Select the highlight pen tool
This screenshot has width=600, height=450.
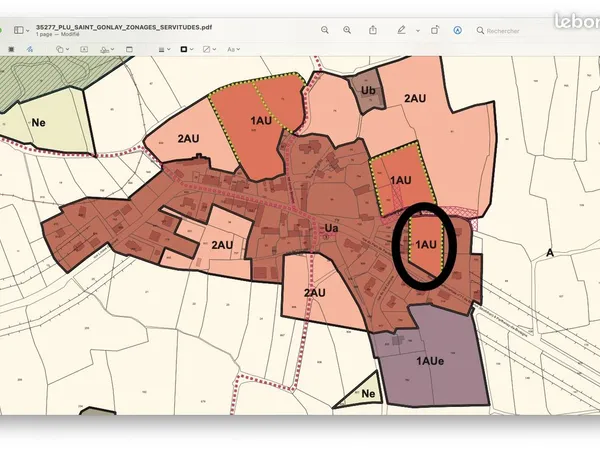(401, 30)
